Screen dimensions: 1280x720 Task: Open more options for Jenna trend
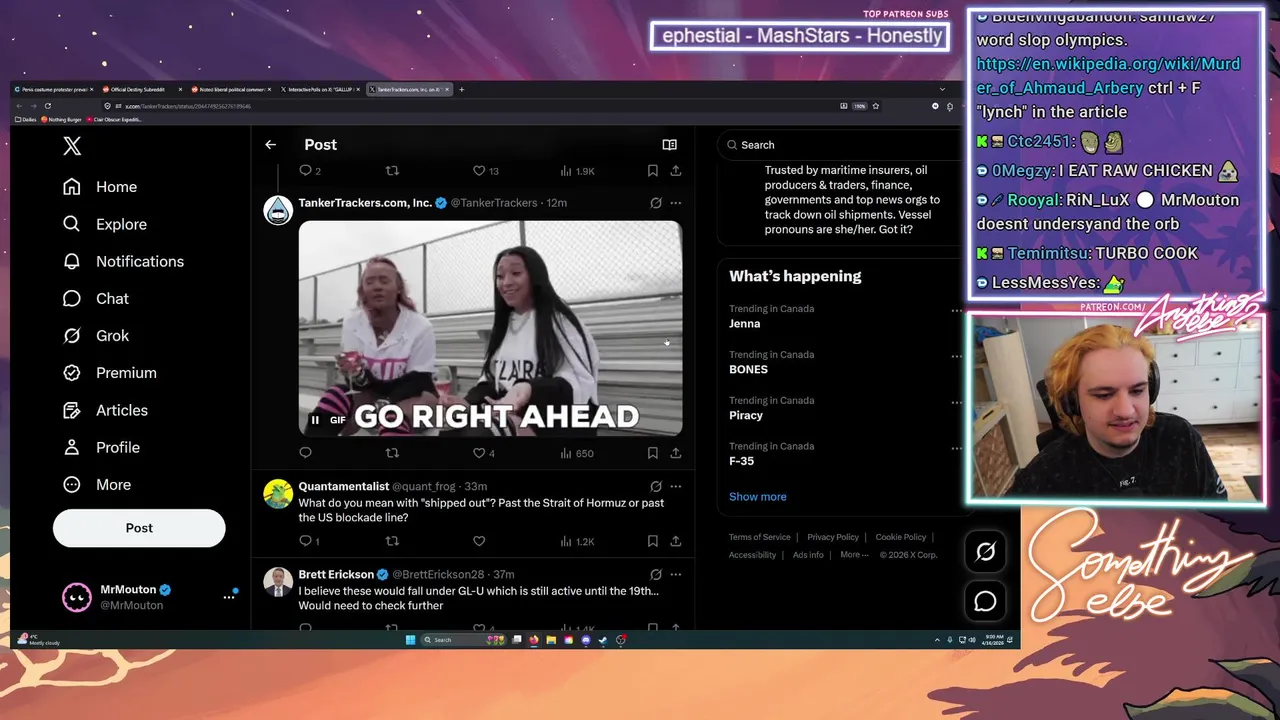(x=955, y=311)
